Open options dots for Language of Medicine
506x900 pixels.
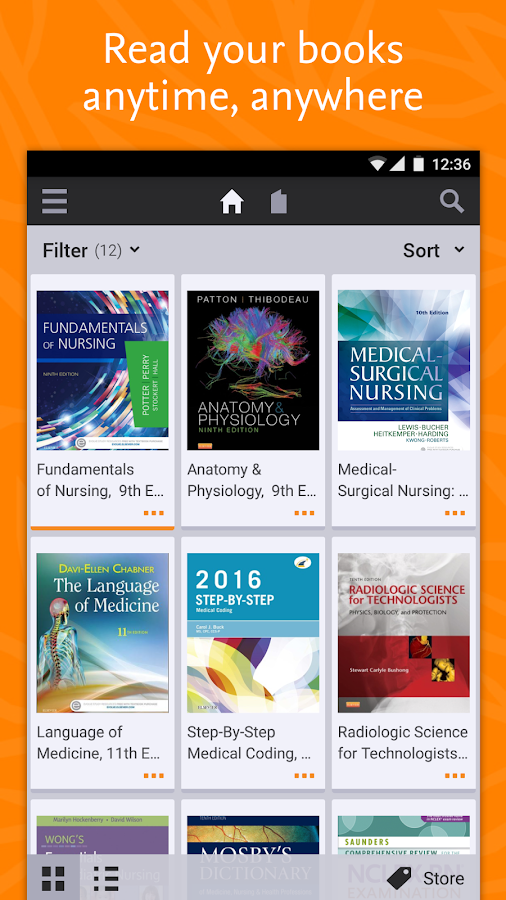(154, 775)
